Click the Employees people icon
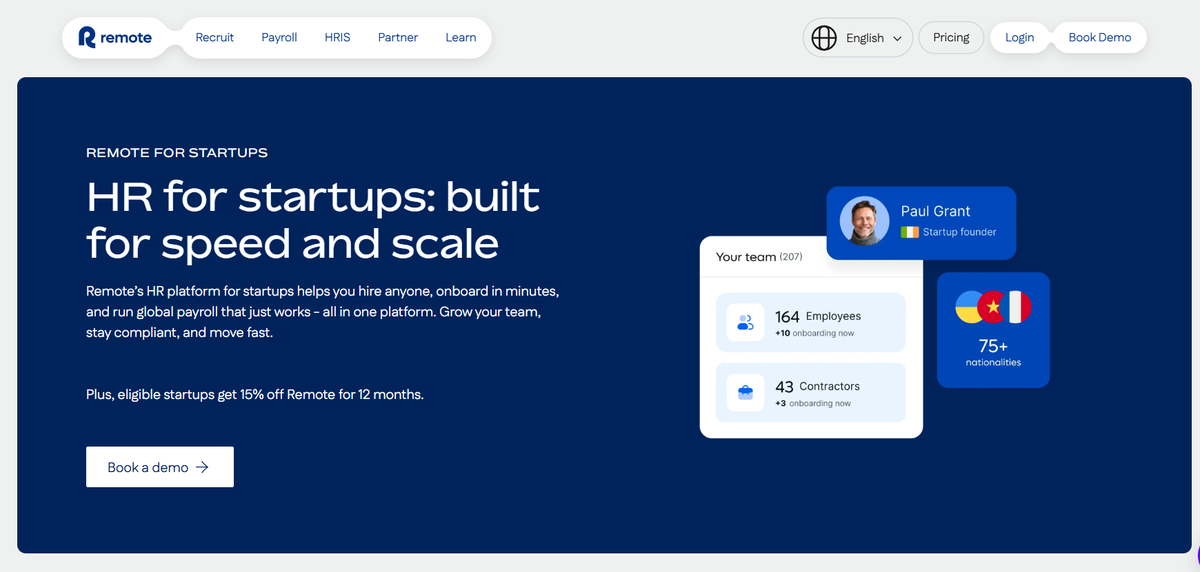Image resolution: width=1200 pixels, height=572 pixels. tap(745, 323)
